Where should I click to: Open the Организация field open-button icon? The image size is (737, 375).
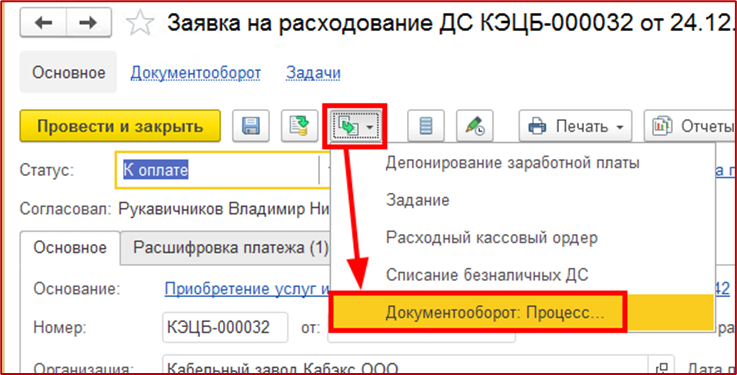[x=662, y=367]
